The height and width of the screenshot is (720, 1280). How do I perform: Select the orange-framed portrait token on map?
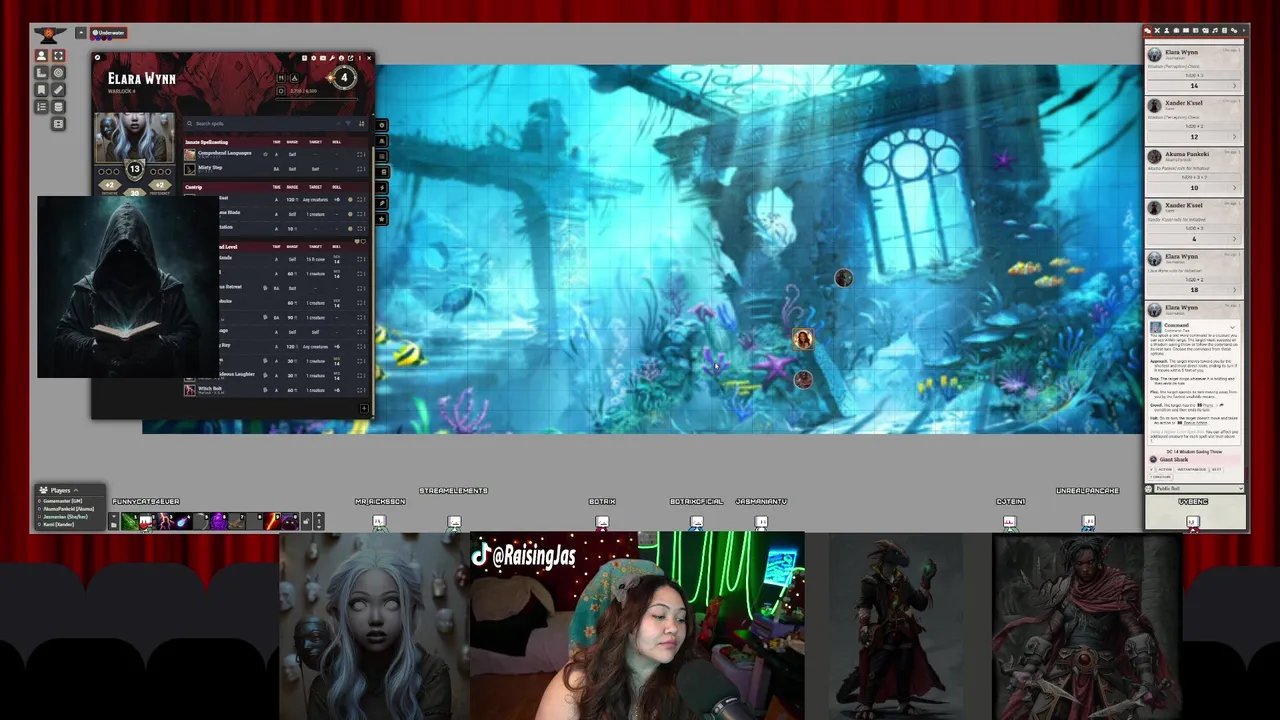[803, 339]
